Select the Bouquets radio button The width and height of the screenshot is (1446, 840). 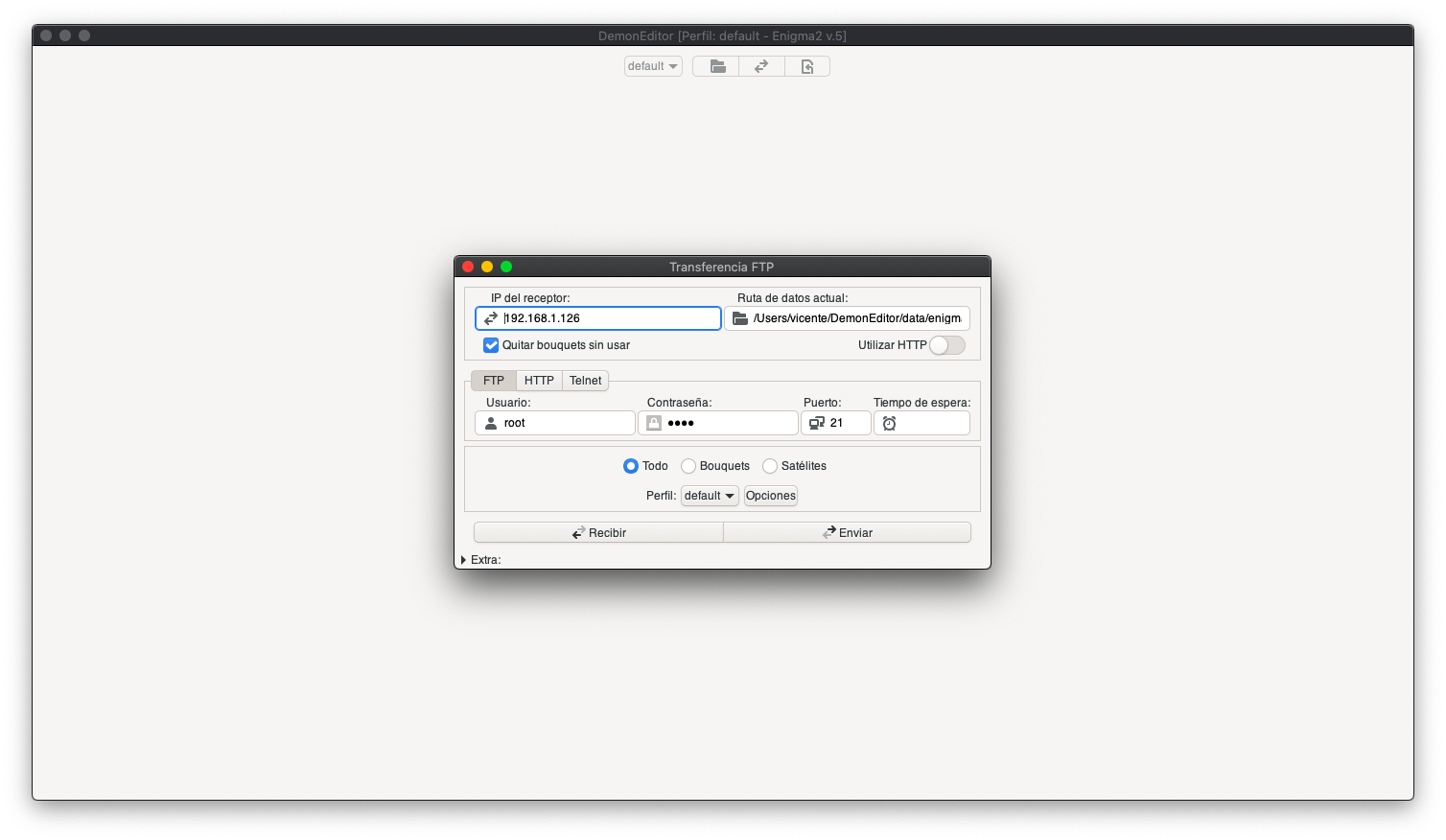[x=688, y=466]
